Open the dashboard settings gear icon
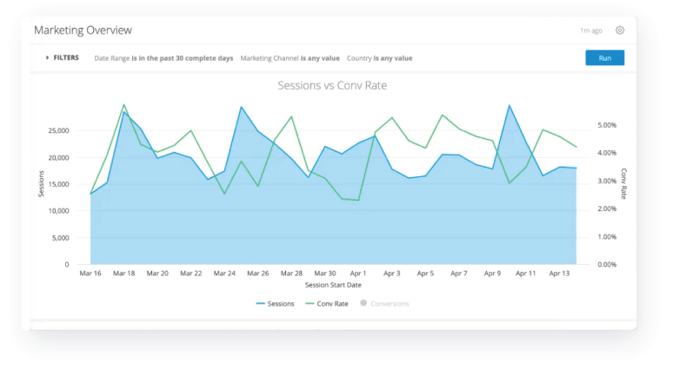This screenshot has width=673, height=370. pyautogui.click(x=620, y=30)
